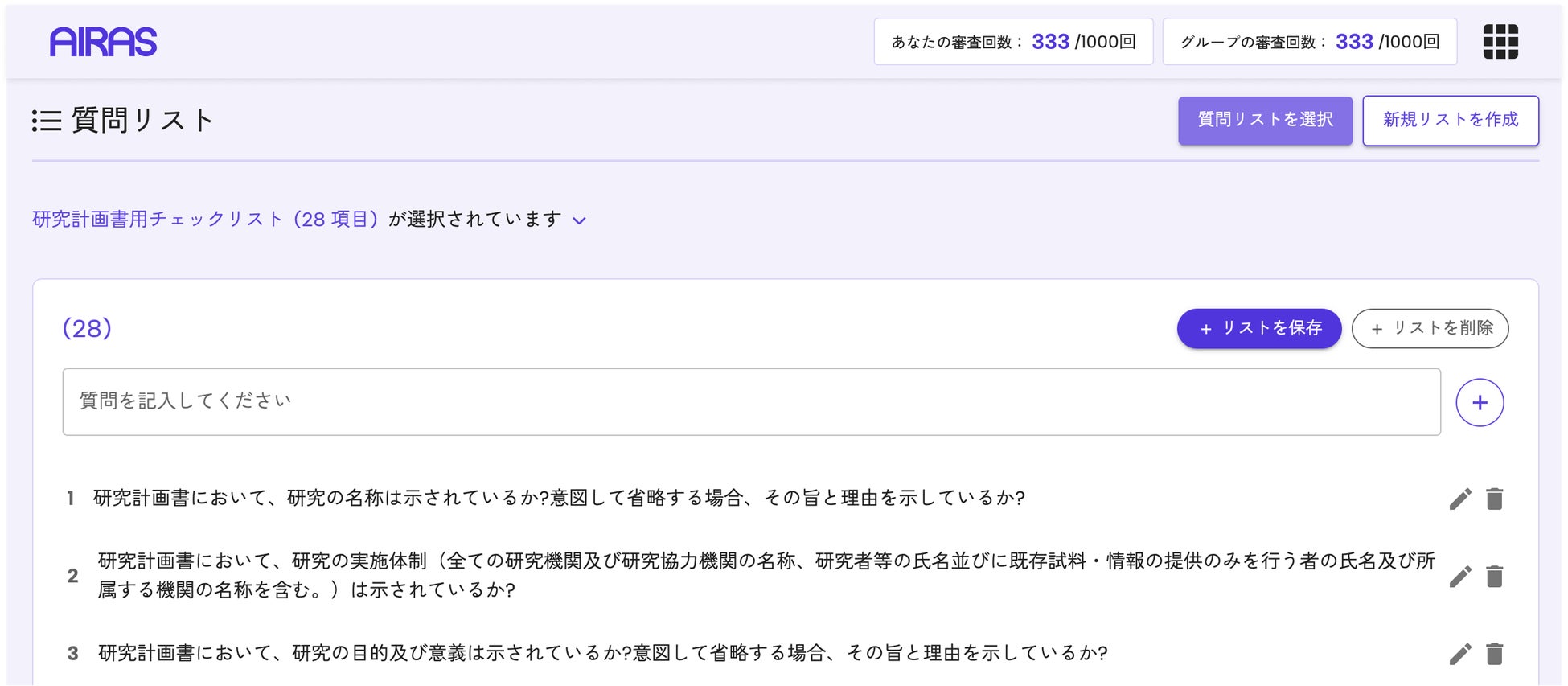Delete question 3 with the trash icon
The height and width of the screenshot is (686, 1568).
pyautogui.click(x=1495, y=654)
